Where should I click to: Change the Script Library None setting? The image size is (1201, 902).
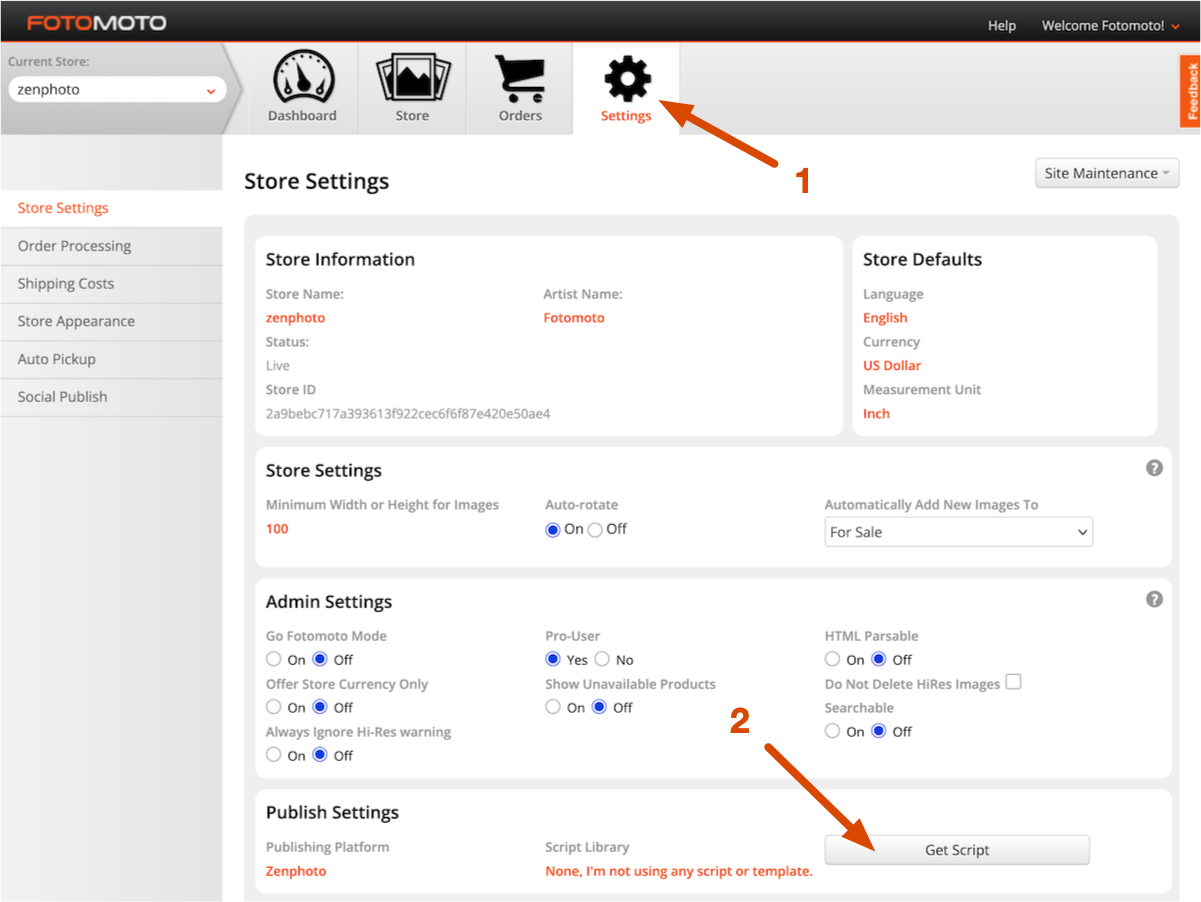coord(679,871)
